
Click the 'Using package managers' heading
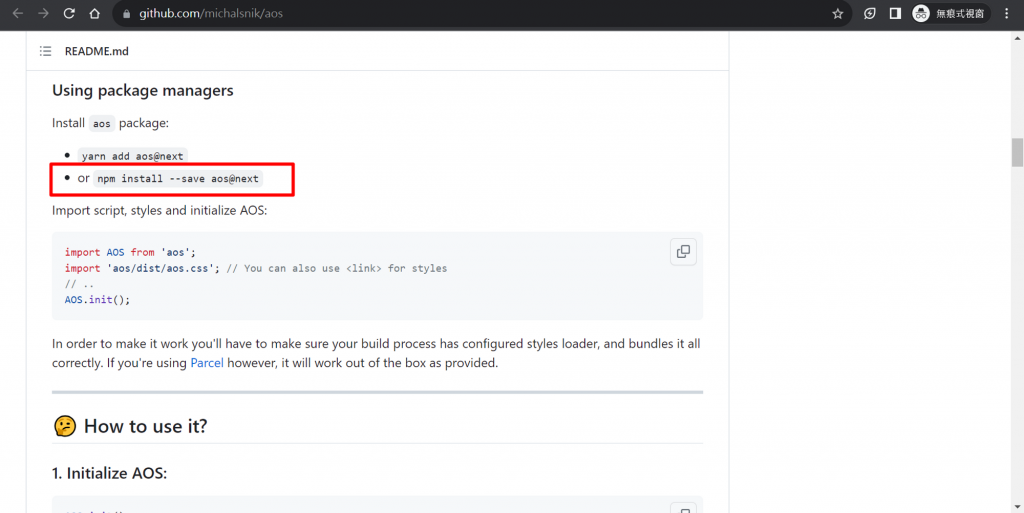[x=142, y=90]
